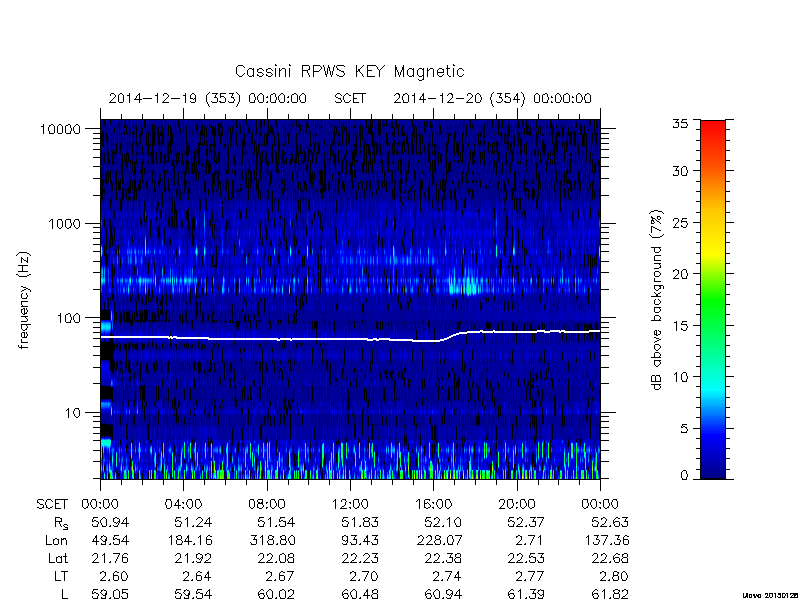Click the 12:00 time tick label

pos(350,505)
